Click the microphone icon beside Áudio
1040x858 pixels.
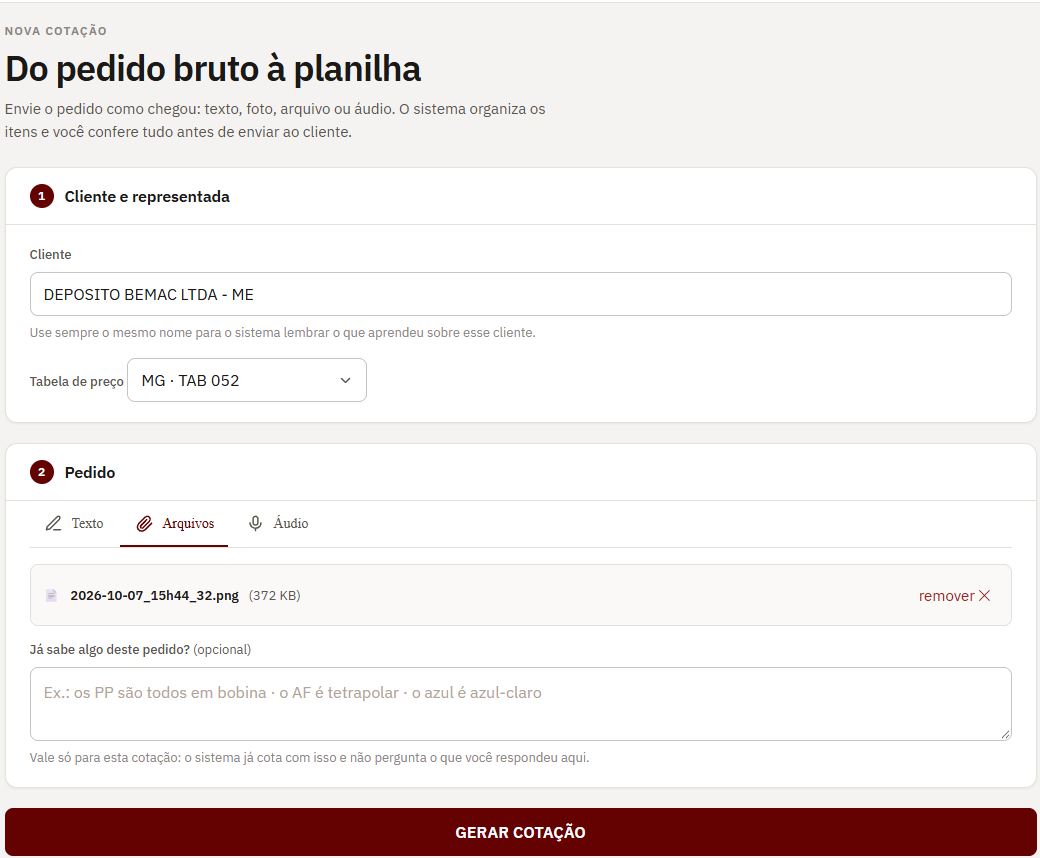(255, 524)
